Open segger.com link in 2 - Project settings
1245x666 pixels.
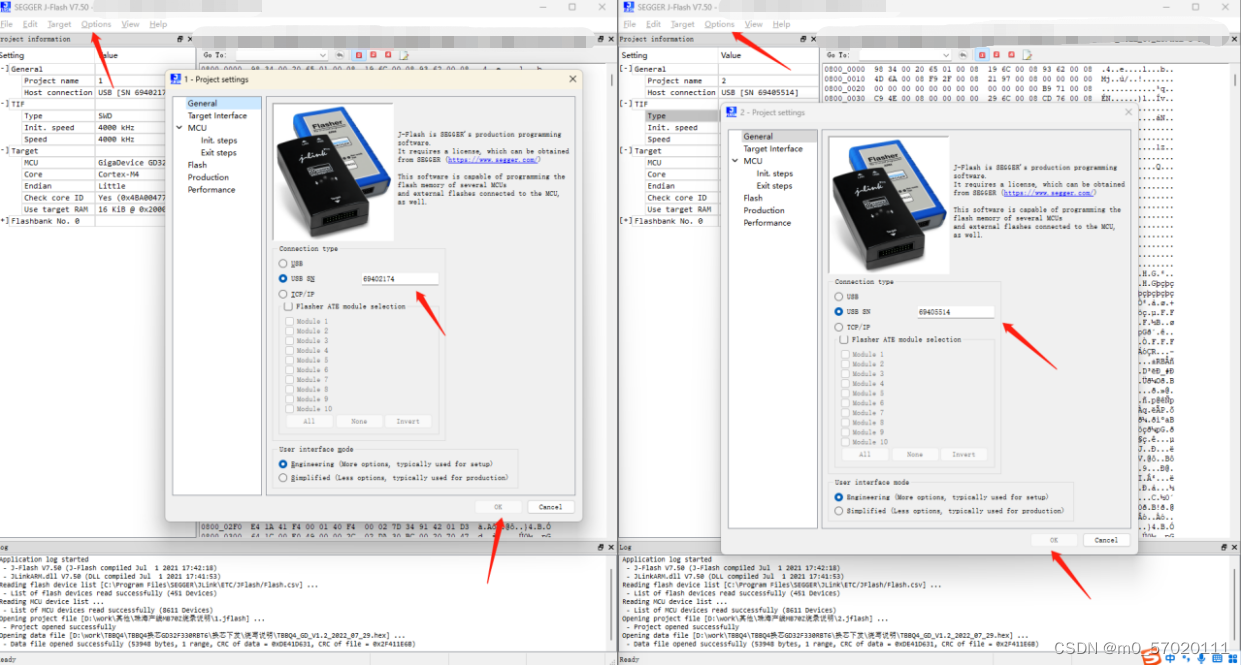[1049, 193]
